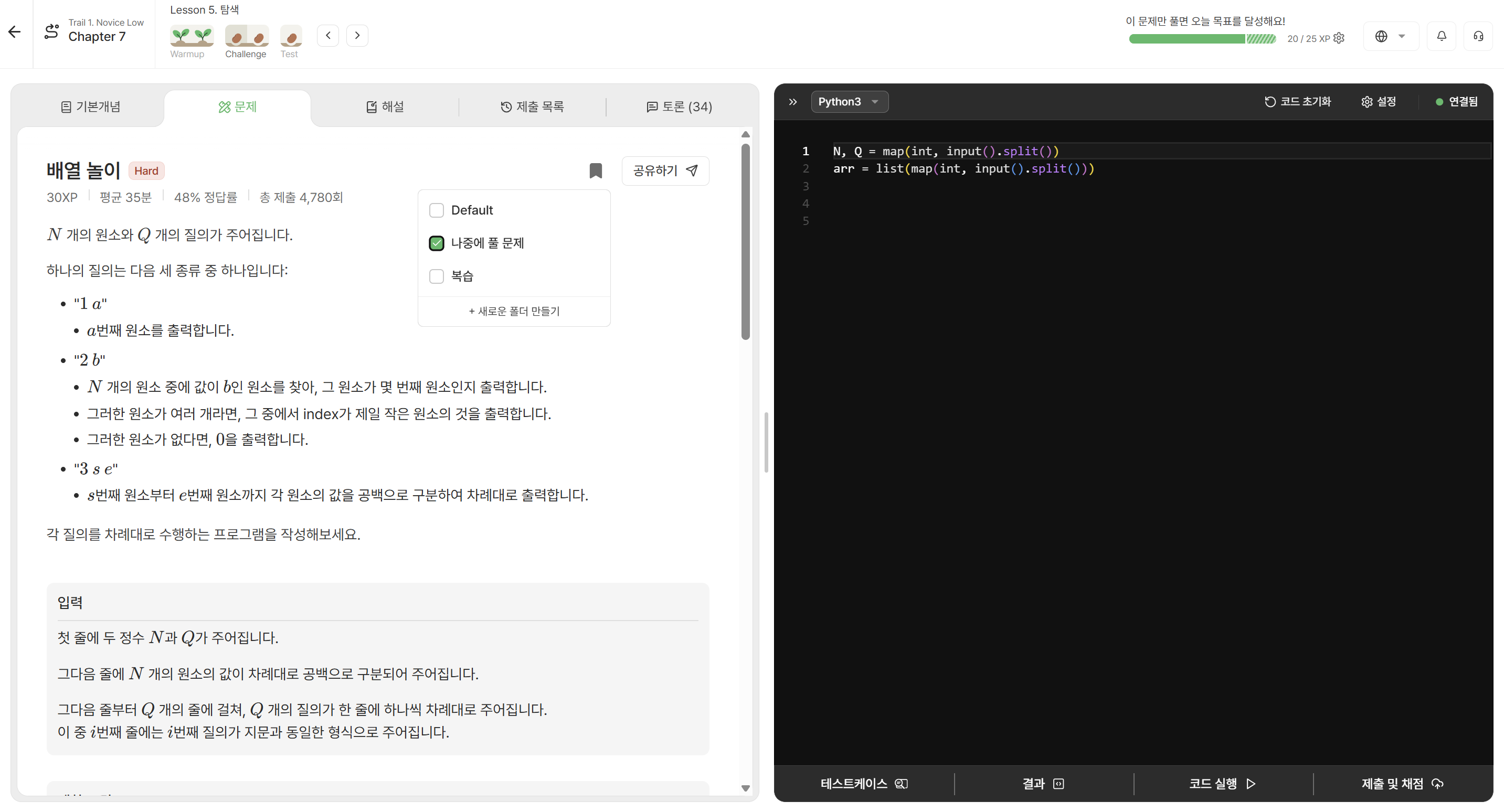Click the globe language icon
This screenshot has width=1504, height=812.
pyautogui.click(x=1381, y=36)
